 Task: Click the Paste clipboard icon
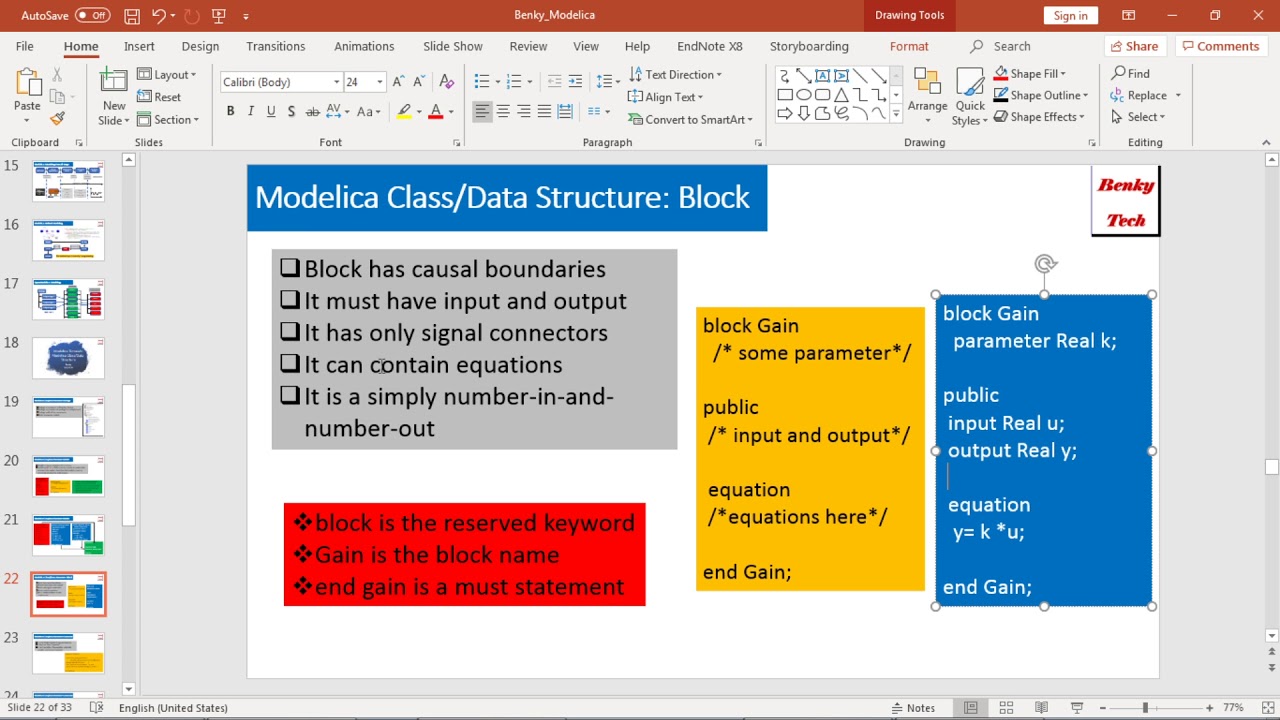pos(27,84)
